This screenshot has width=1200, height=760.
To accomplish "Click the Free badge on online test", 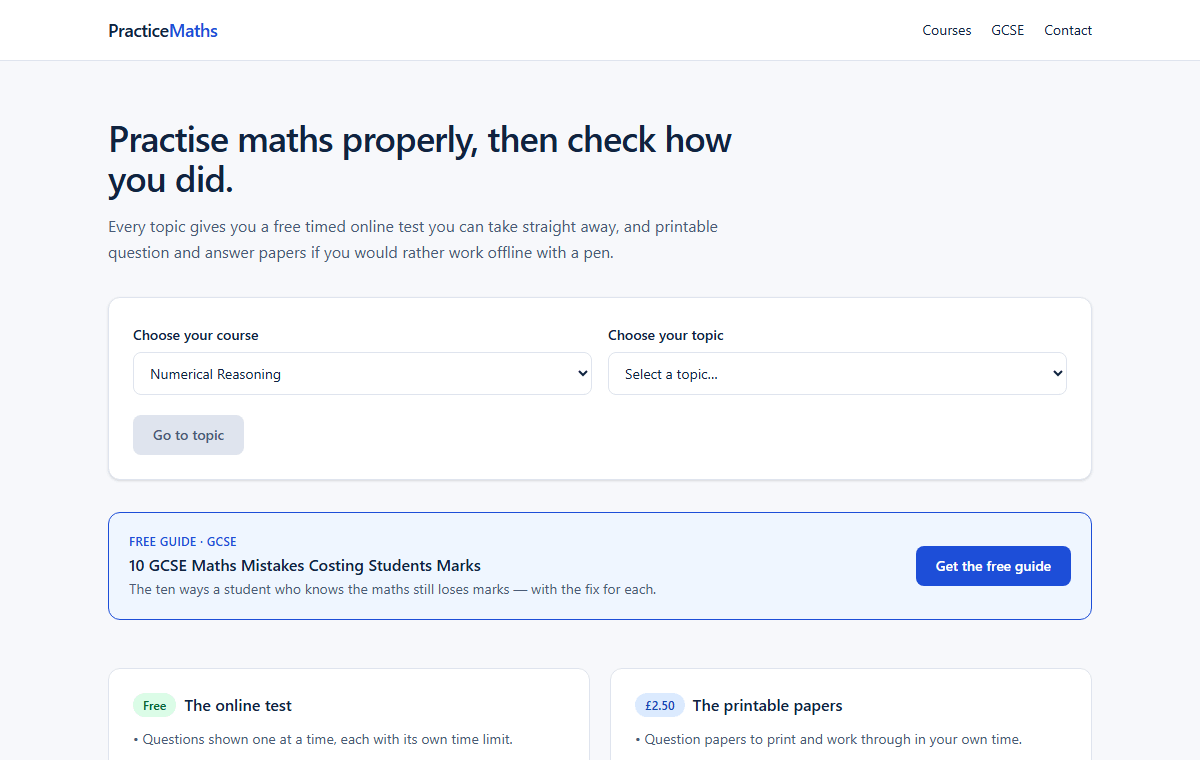I will 154,706.
